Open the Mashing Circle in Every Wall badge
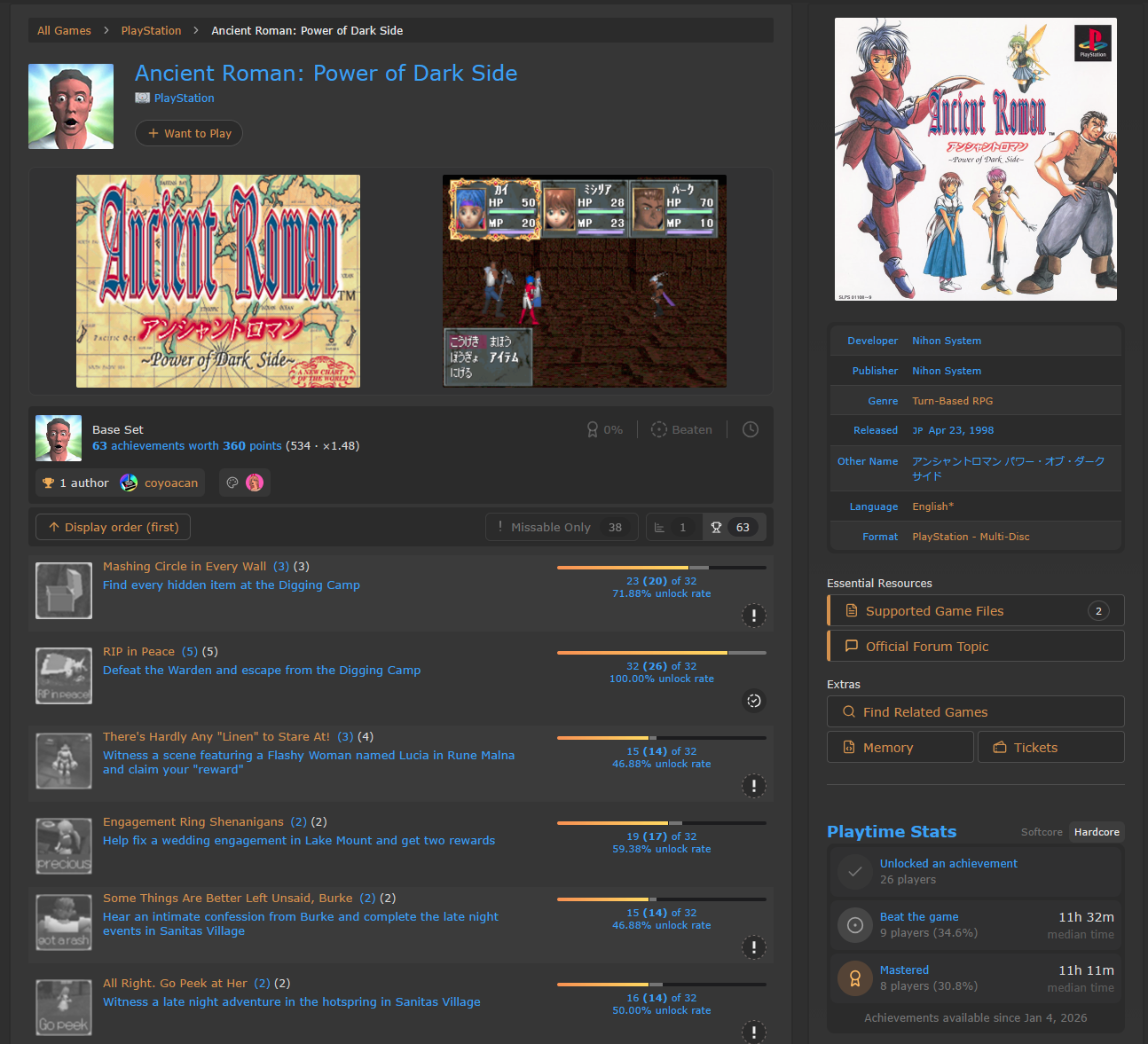 point(64,591)
